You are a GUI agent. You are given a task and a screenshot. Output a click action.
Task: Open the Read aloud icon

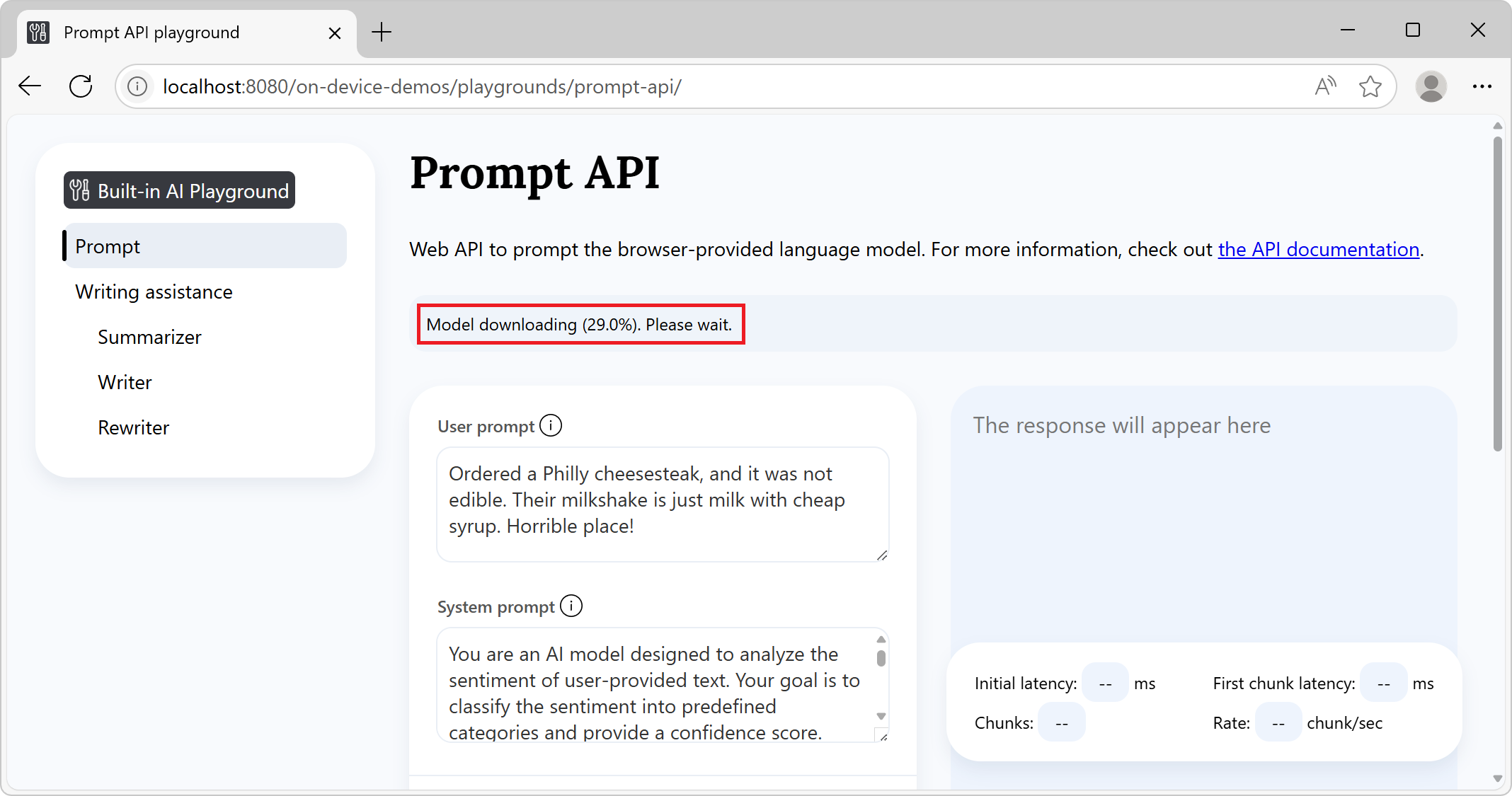(1324, 86)
